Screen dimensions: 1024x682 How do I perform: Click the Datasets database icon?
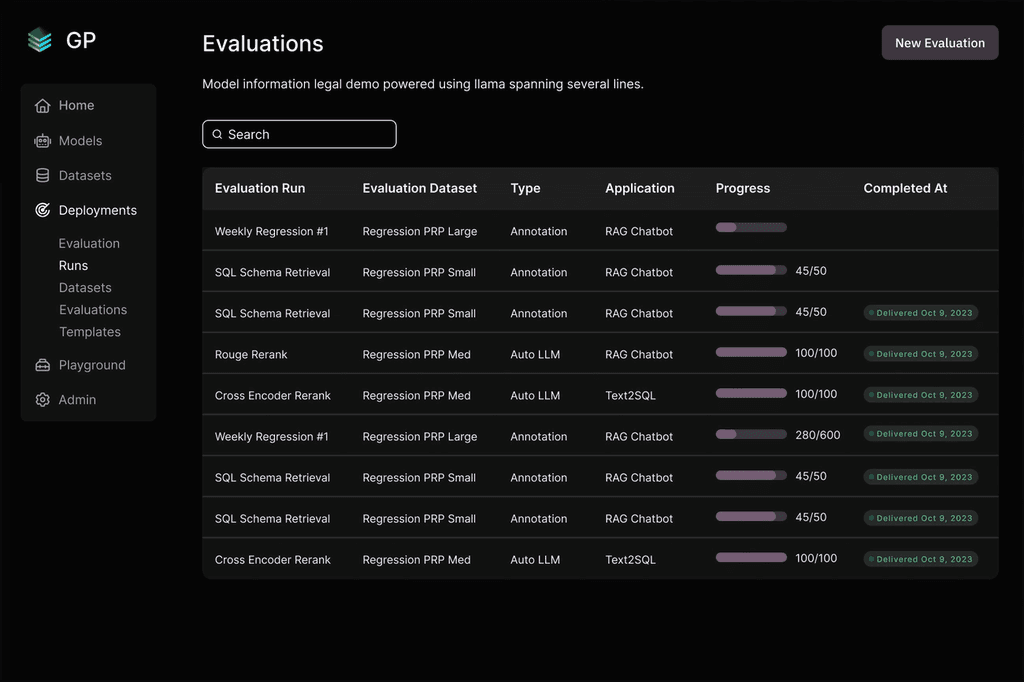point(42,176)
